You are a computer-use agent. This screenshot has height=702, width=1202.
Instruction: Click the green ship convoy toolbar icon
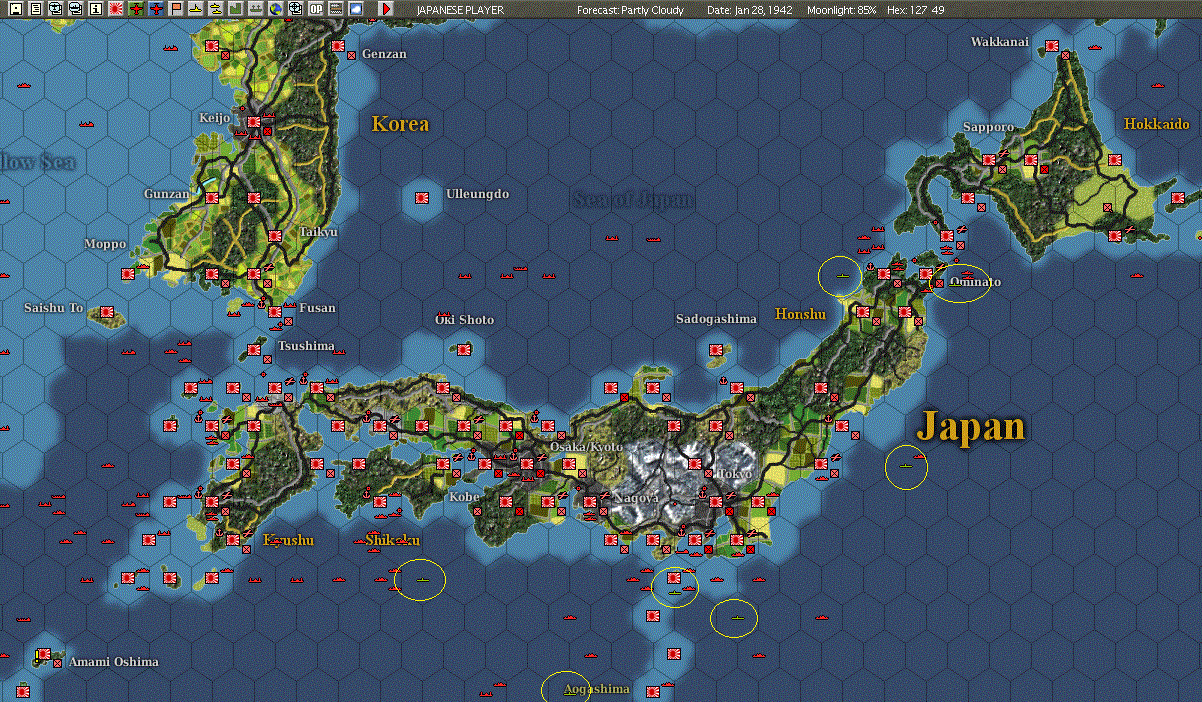pos(256,9)
